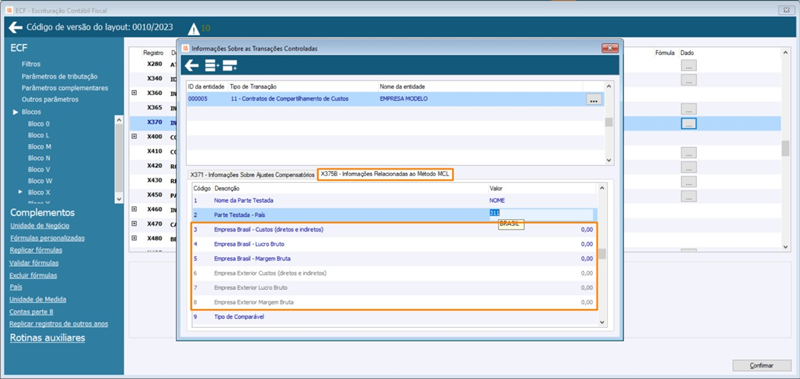Click the Confirmar button
Image resolution: width=800 pixels, height=379 pixels.
click(762, 366)
